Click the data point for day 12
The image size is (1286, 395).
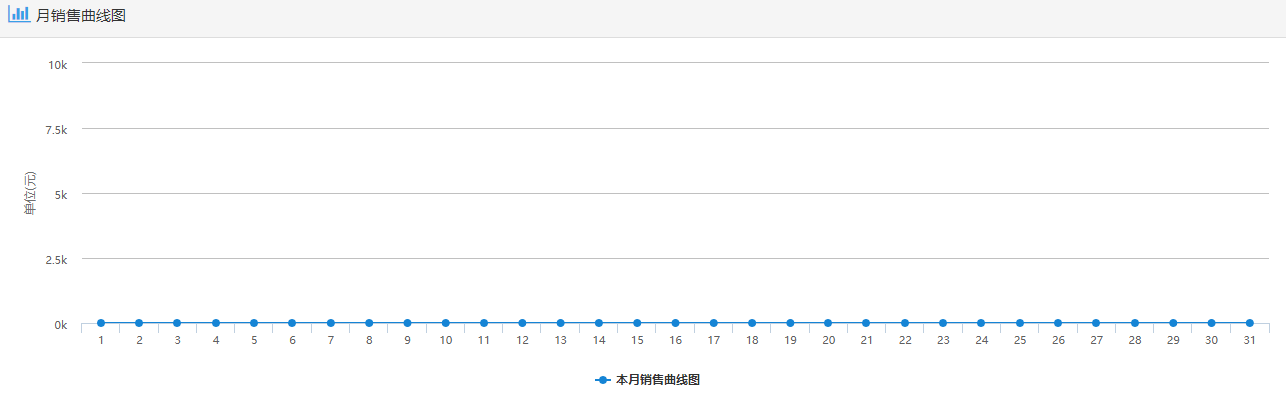point(522,323)
